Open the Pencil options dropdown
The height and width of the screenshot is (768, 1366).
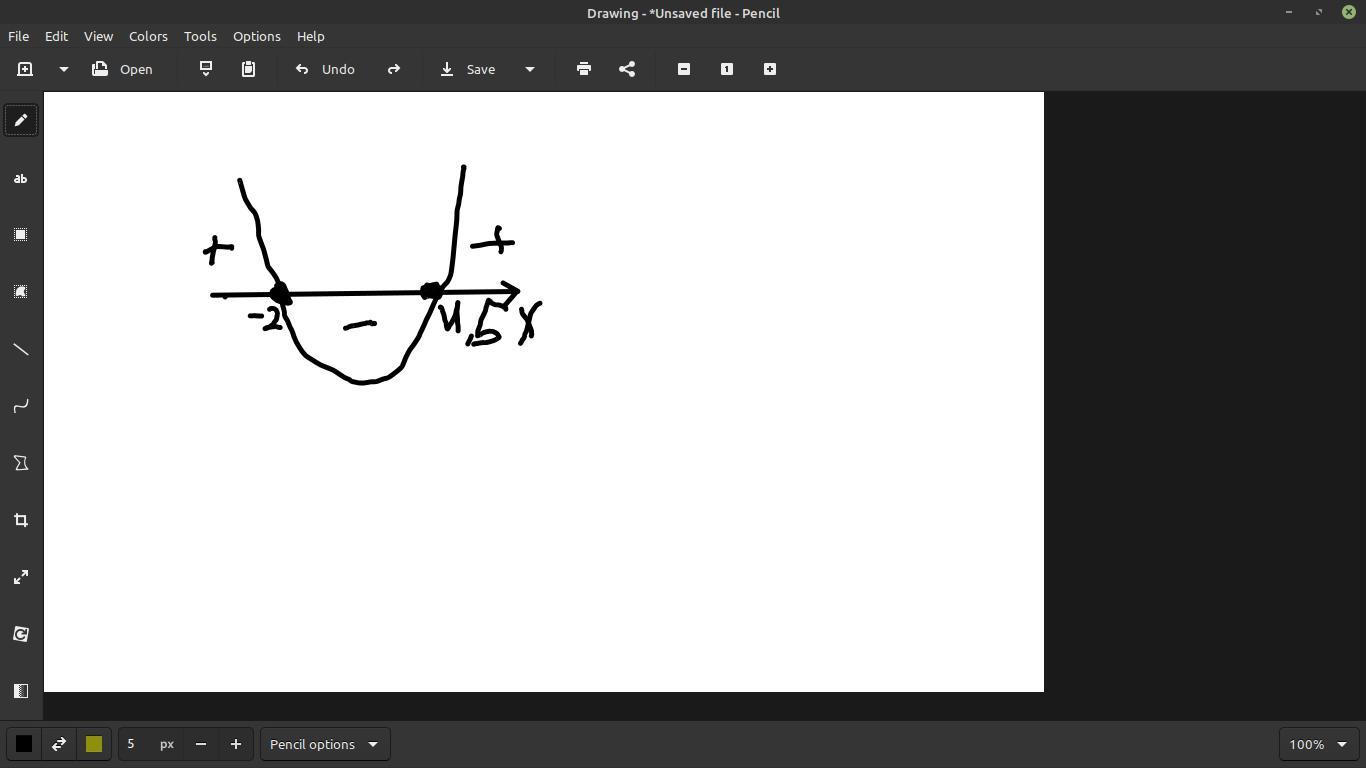[x=325, y=744]
